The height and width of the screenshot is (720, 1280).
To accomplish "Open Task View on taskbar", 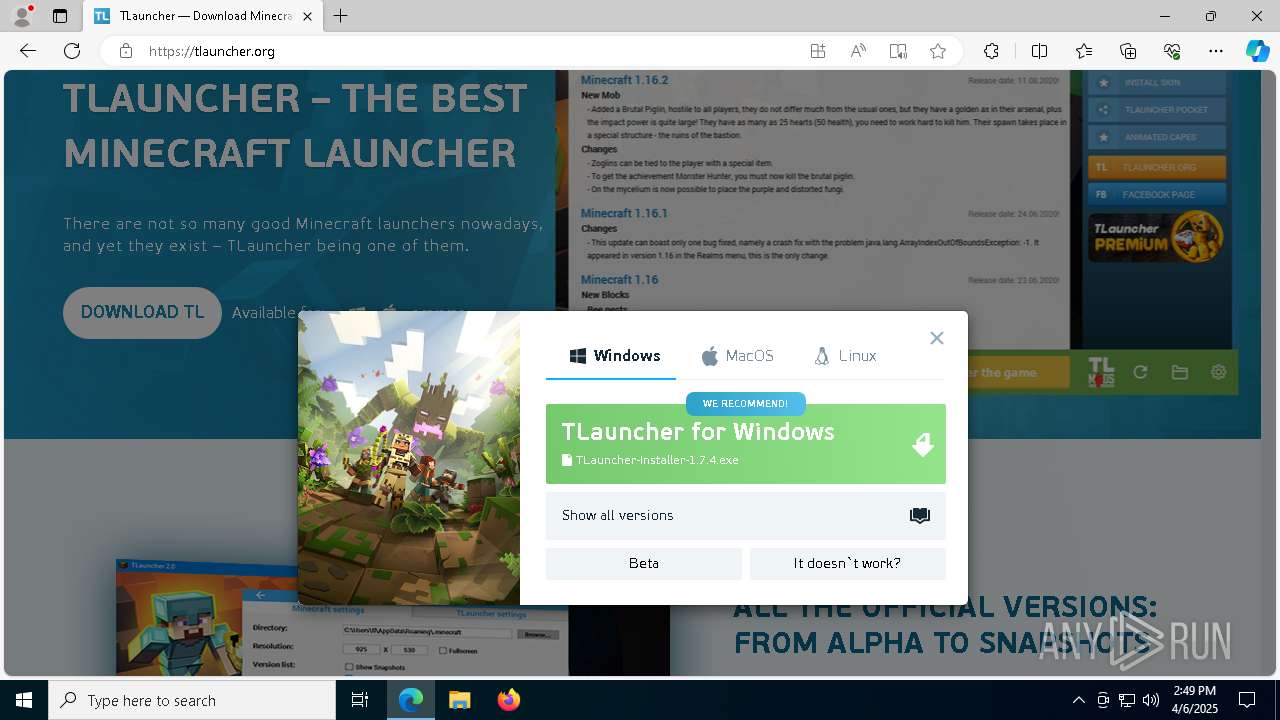I will [360, 700].
